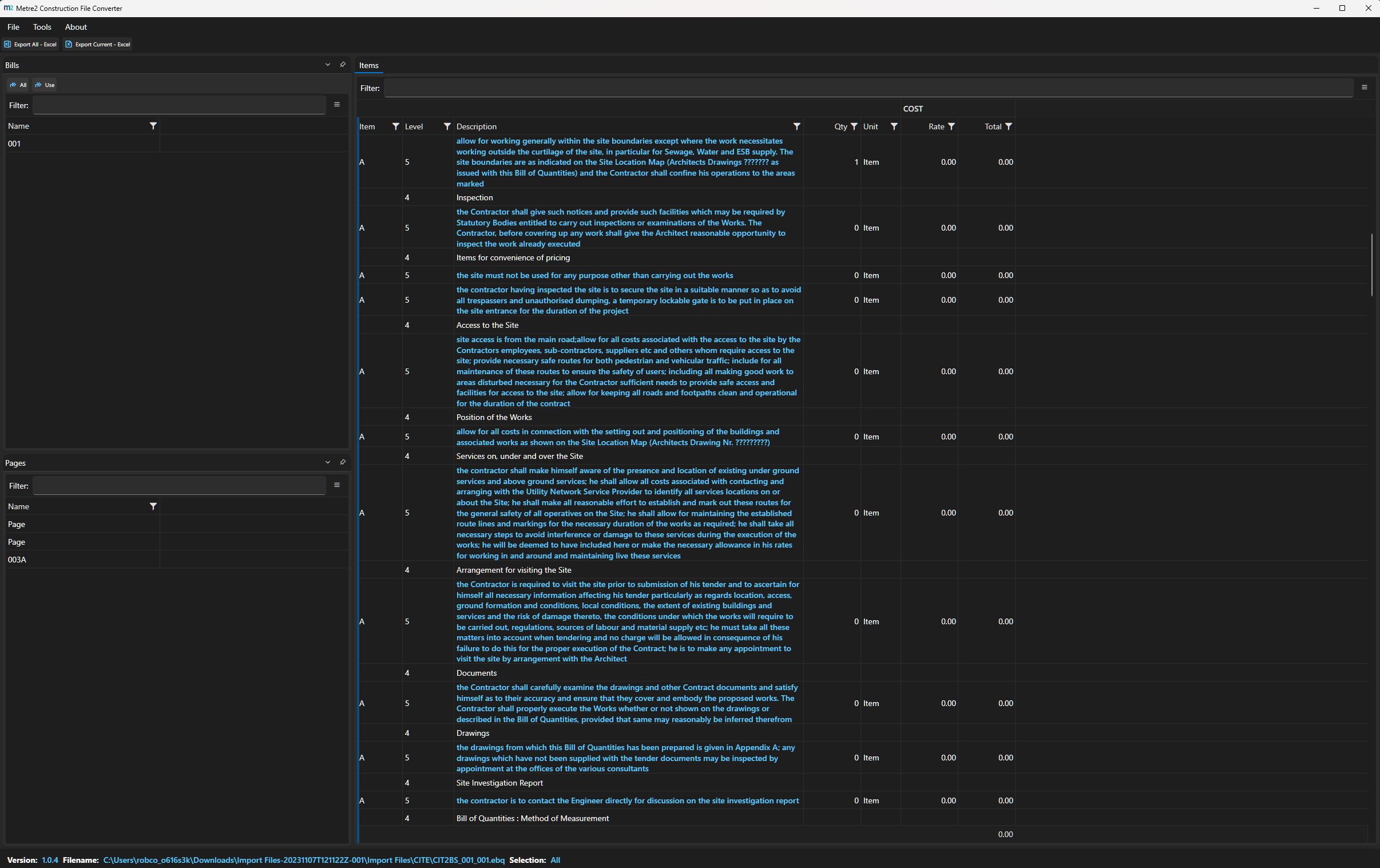1380x868 pixels.
Task: Click Export All - Excel button
Action: tap(30, 44)
